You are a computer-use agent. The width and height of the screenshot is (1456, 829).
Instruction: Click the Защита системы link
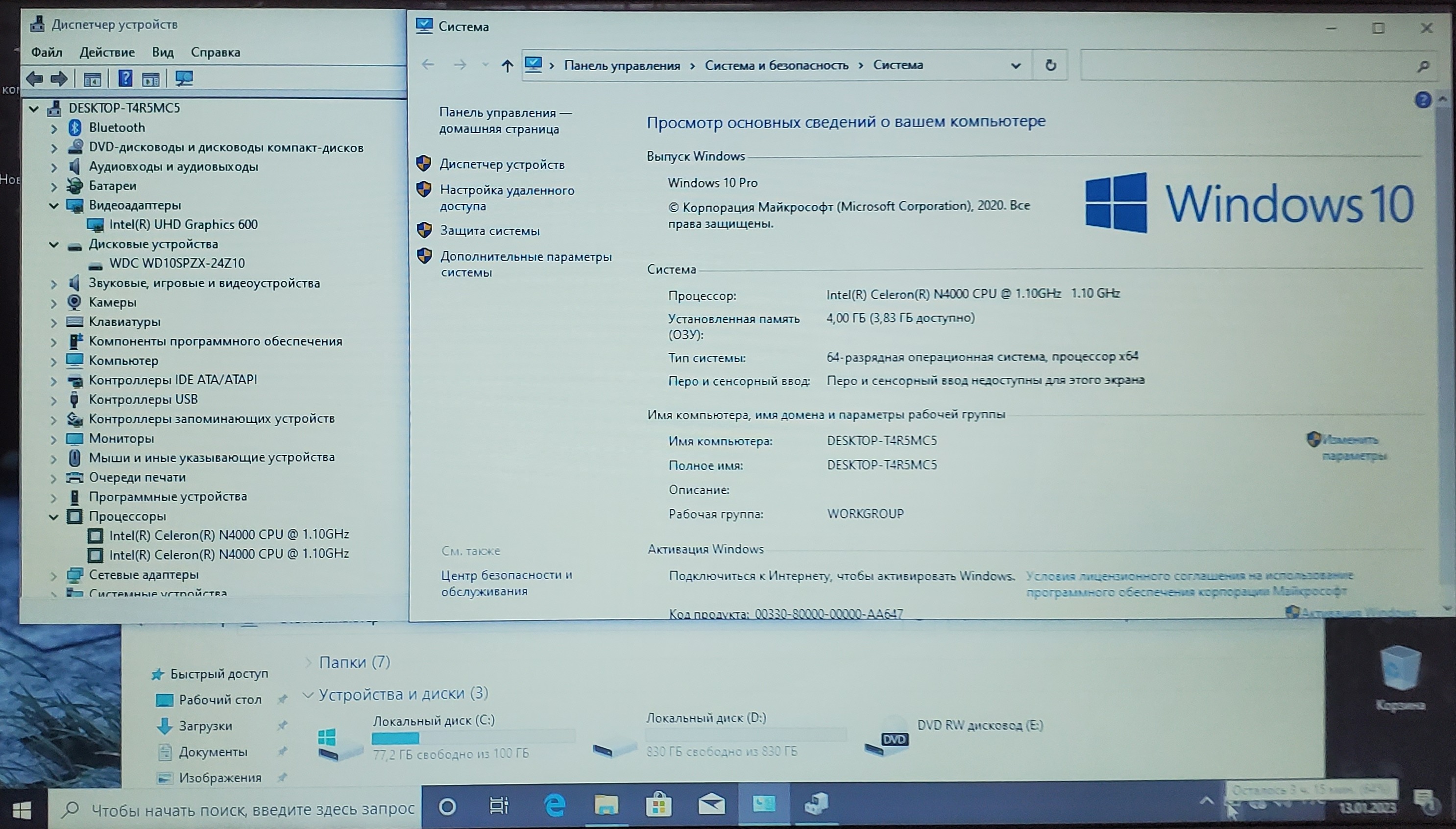pos(489,231)
